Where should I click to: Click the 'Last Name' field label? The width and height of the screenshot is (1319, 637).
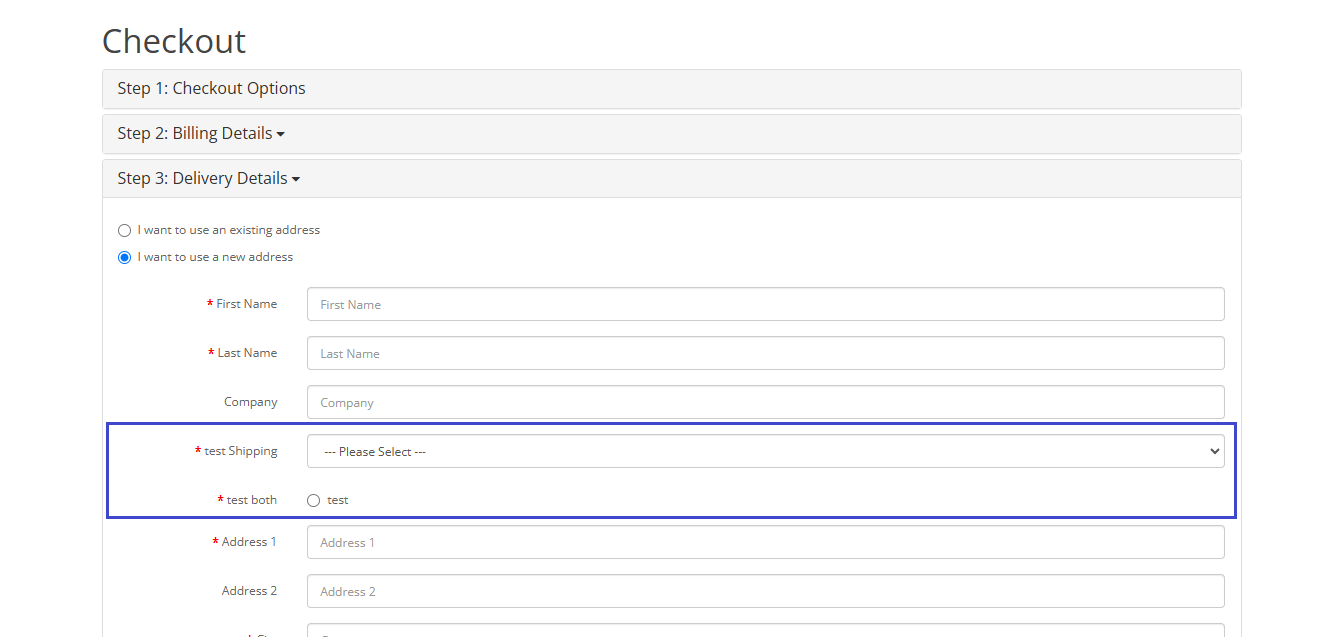click(x=247, y=353)
